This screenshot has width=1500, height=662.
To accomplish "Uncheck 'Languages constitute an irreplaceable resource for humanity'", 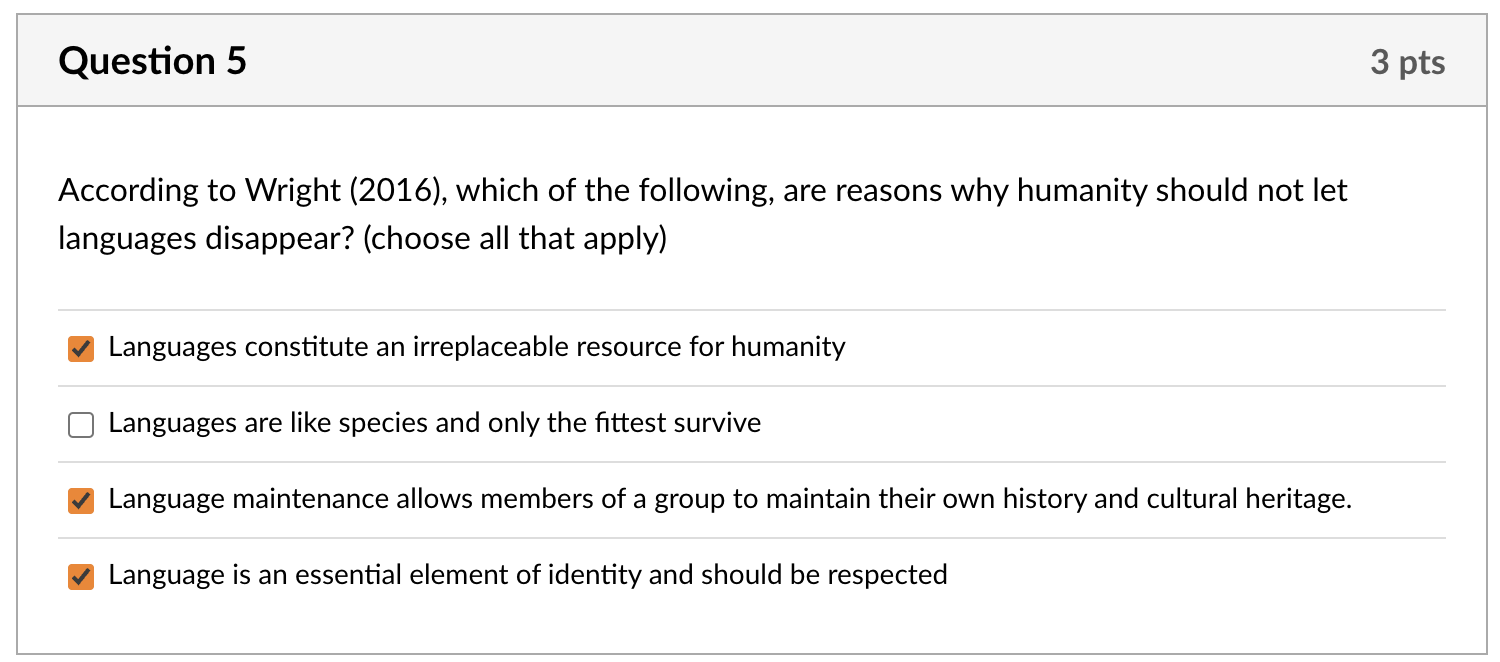I will (80, 347).
